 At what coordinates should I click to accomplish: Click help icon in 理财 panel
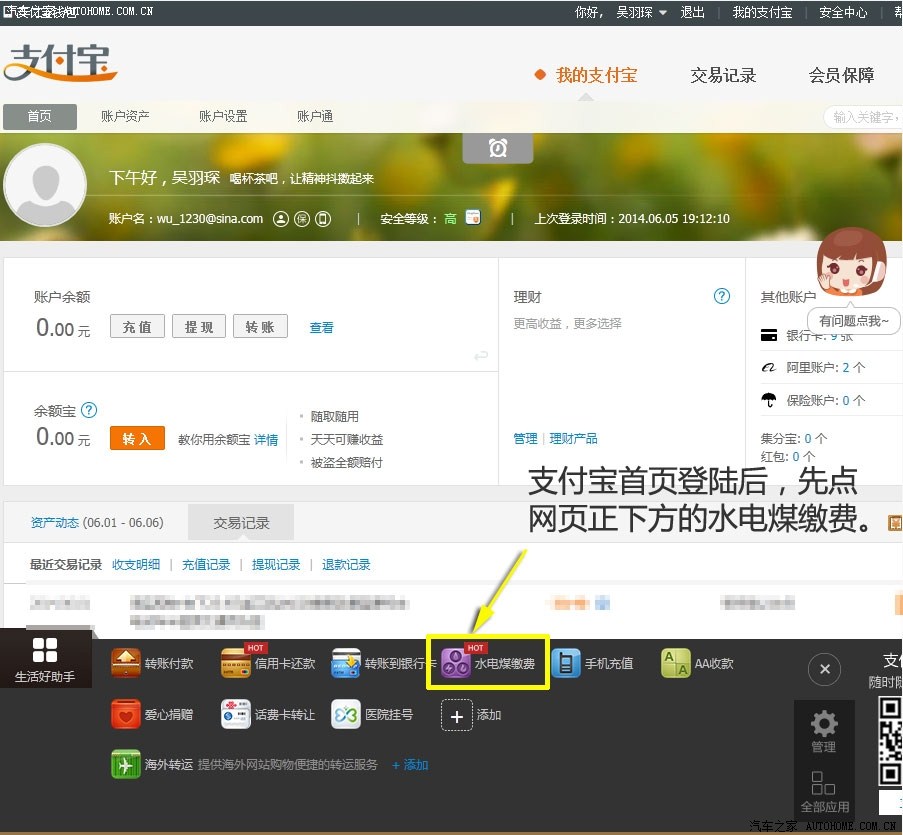pos(722,296)
